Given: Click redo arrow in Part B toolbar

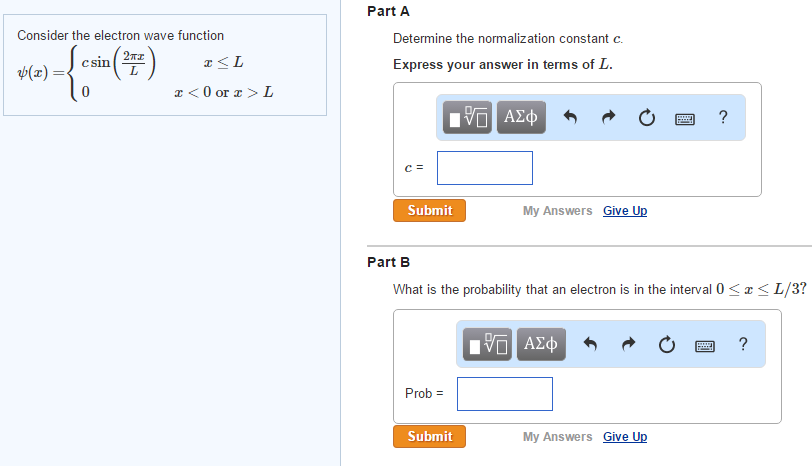Looking at the screenshot, I should [x=629, y=345].
